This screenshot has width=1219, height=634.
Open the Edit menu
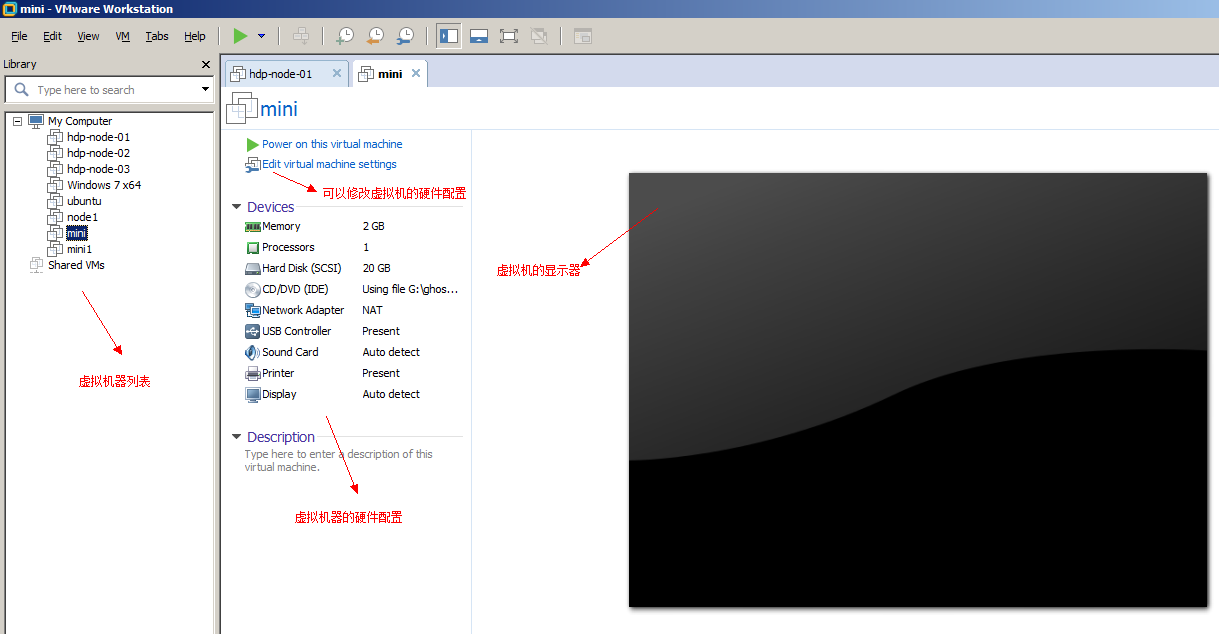click(52, 36)
